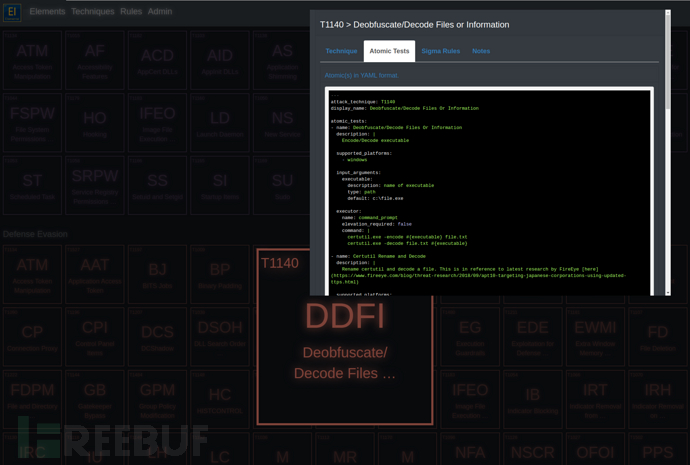This screenshot has height=465, width=690.
Task: Open the AID AppInit DLLs tile
Action: coord(220,60)
